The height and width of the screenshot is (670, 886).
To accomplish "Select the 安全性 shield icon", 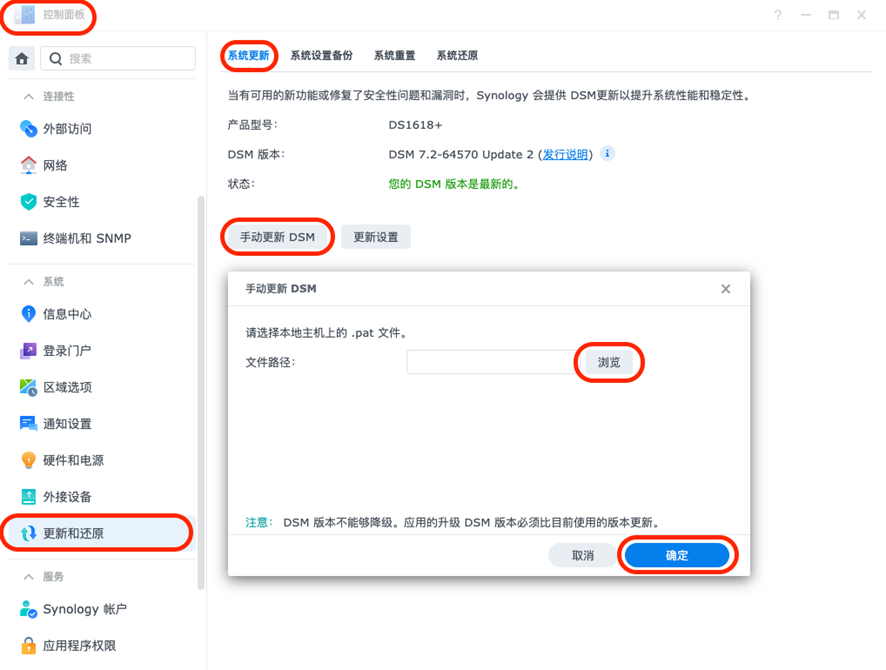I will pyautogui.click(x=29, y=202).
